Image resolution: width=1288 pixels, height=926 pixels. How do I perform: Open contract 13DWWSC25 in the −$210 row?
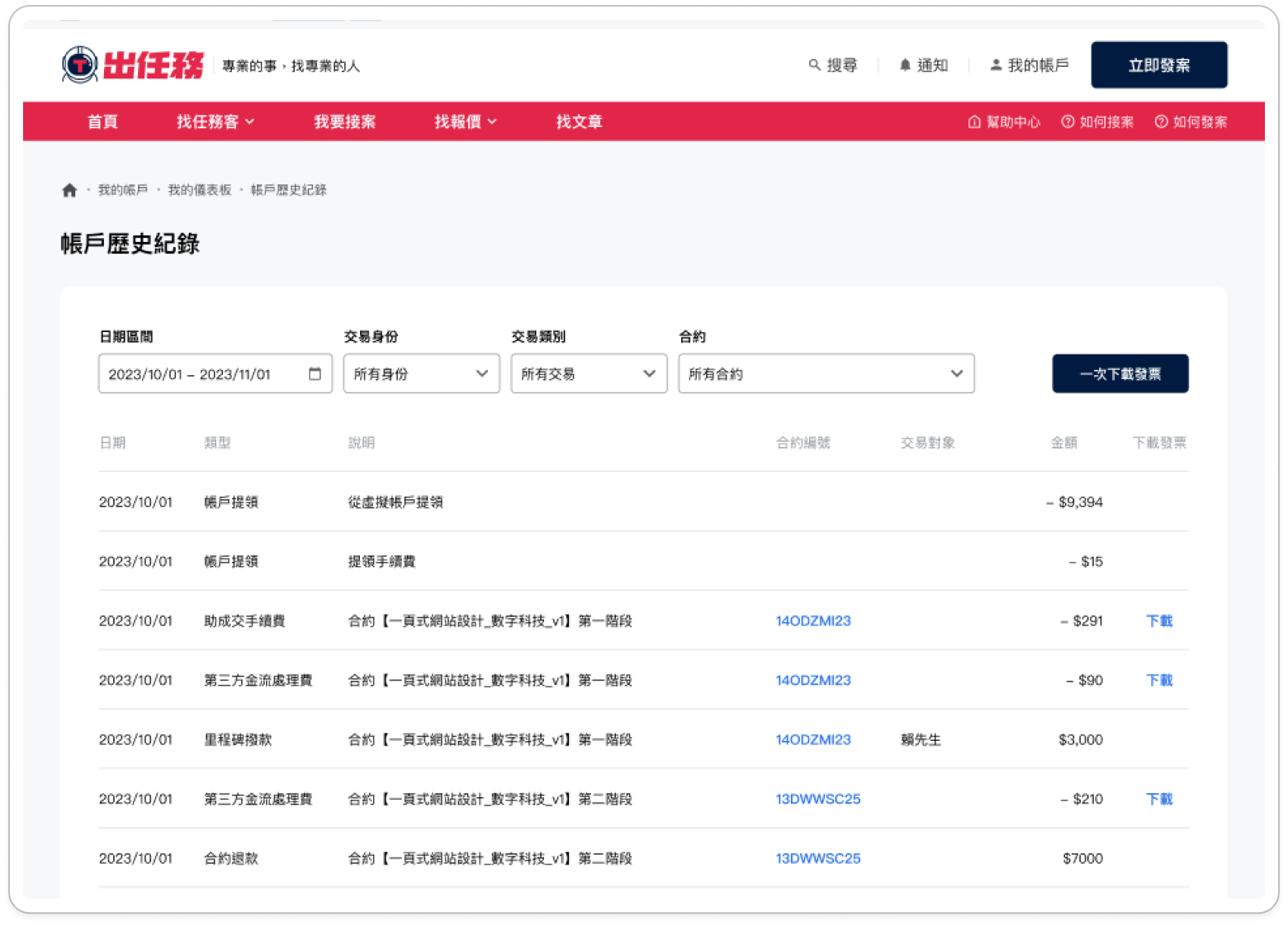pos(818,800)
